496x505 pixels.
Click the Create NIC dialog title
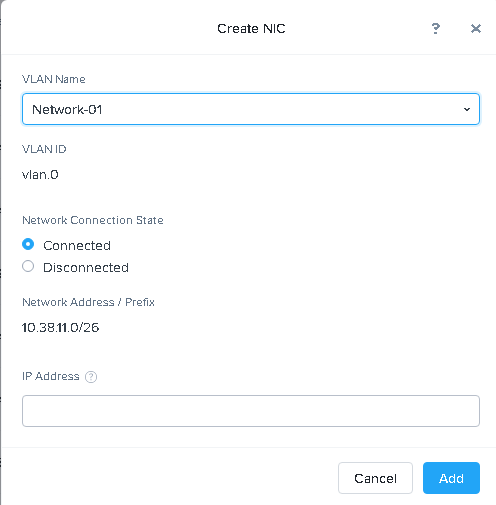(x=251, y=29)
